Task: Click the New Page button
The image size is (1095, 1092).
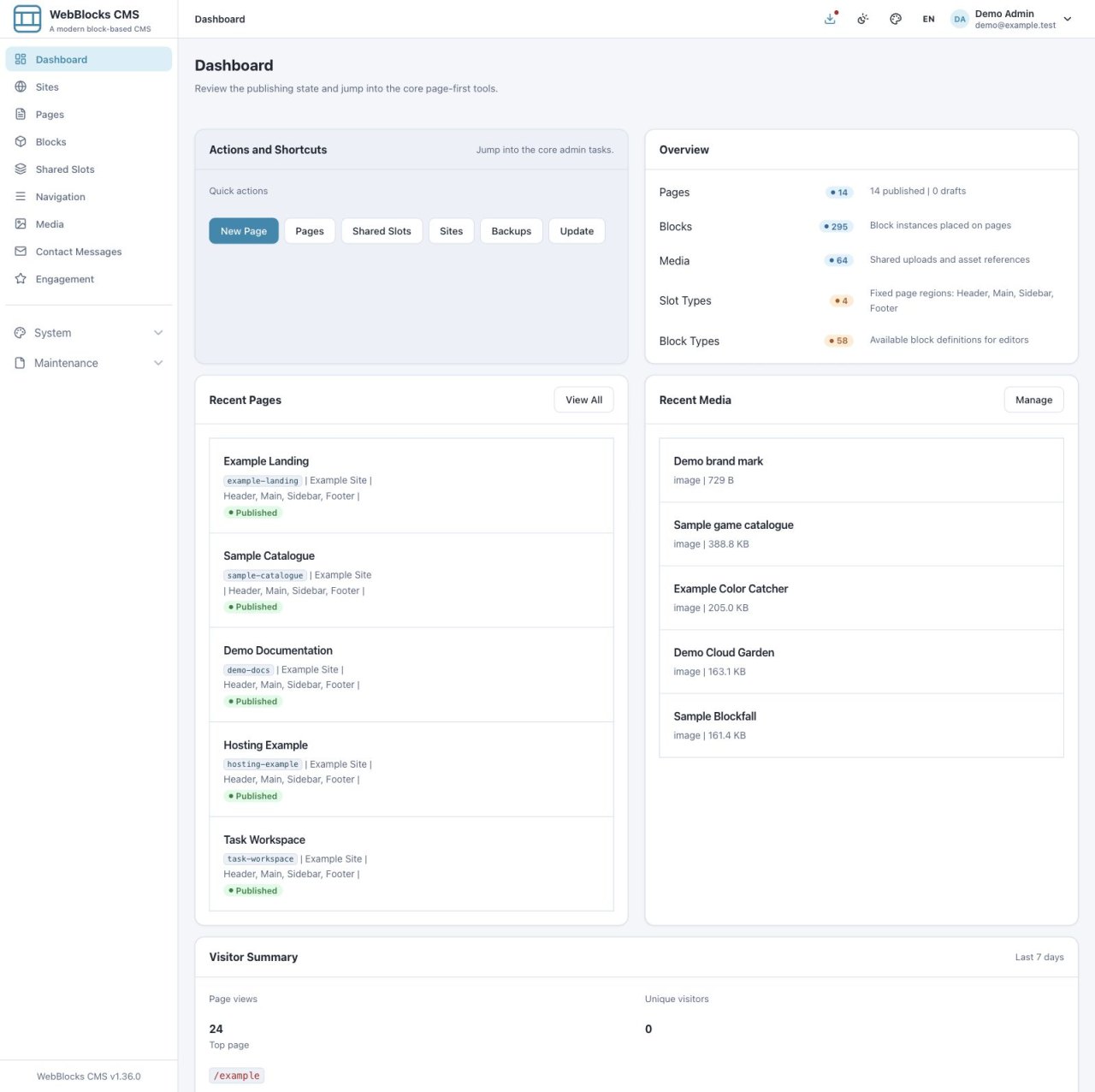Action: (244, 231)
